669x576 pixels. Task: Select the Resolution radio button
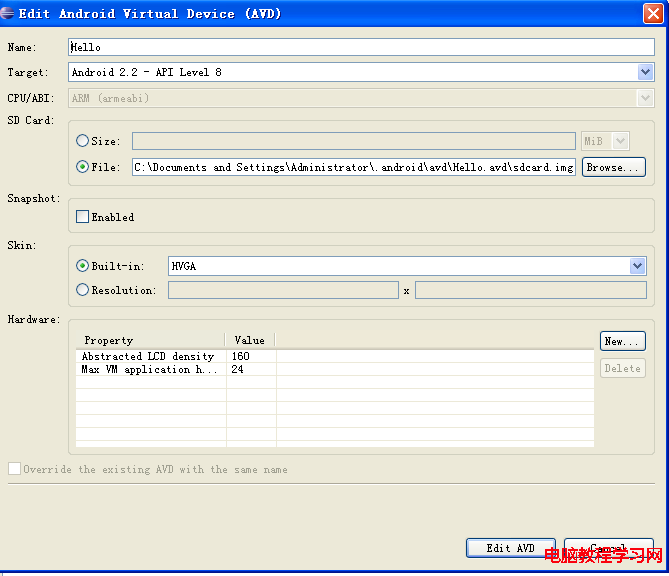82,290
